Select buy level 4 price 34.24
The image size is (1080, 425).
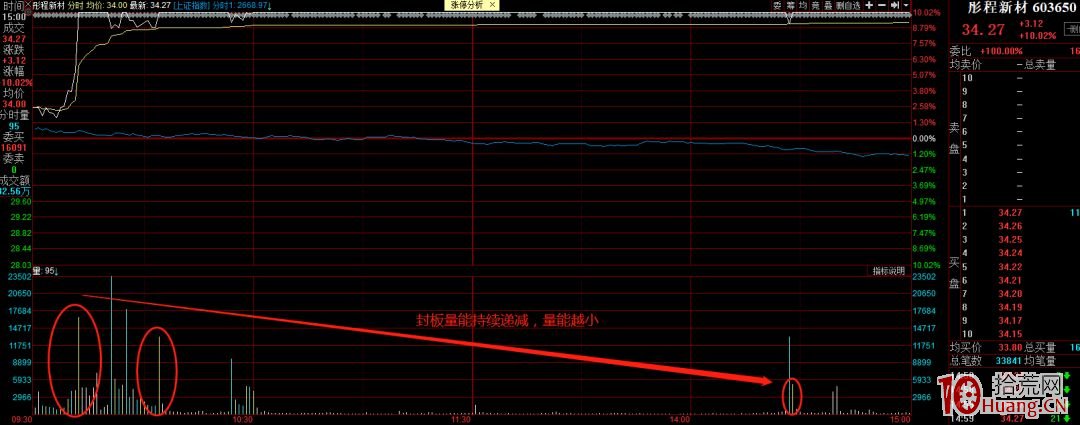[1009, 253]
